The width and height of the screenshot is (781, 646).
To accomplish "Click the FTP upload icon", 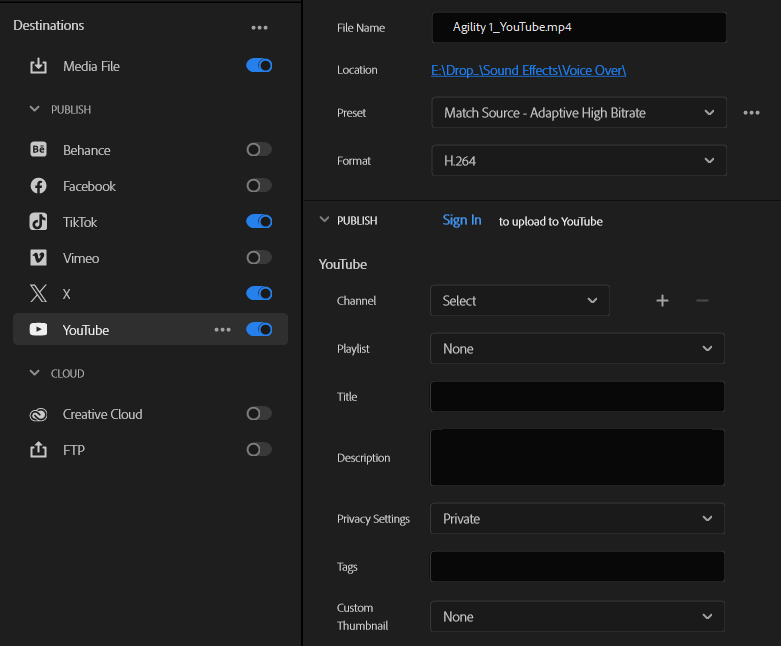I will (38, 450).
